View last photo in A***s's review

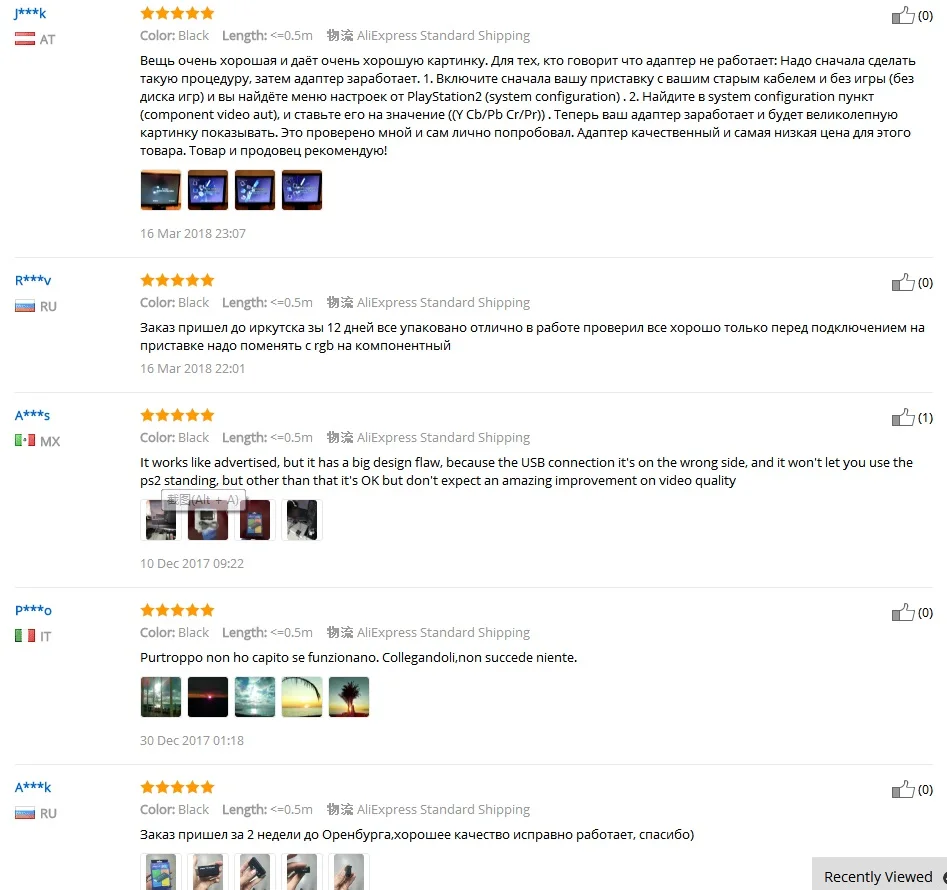pyautogui.click(x=302, y=520)
